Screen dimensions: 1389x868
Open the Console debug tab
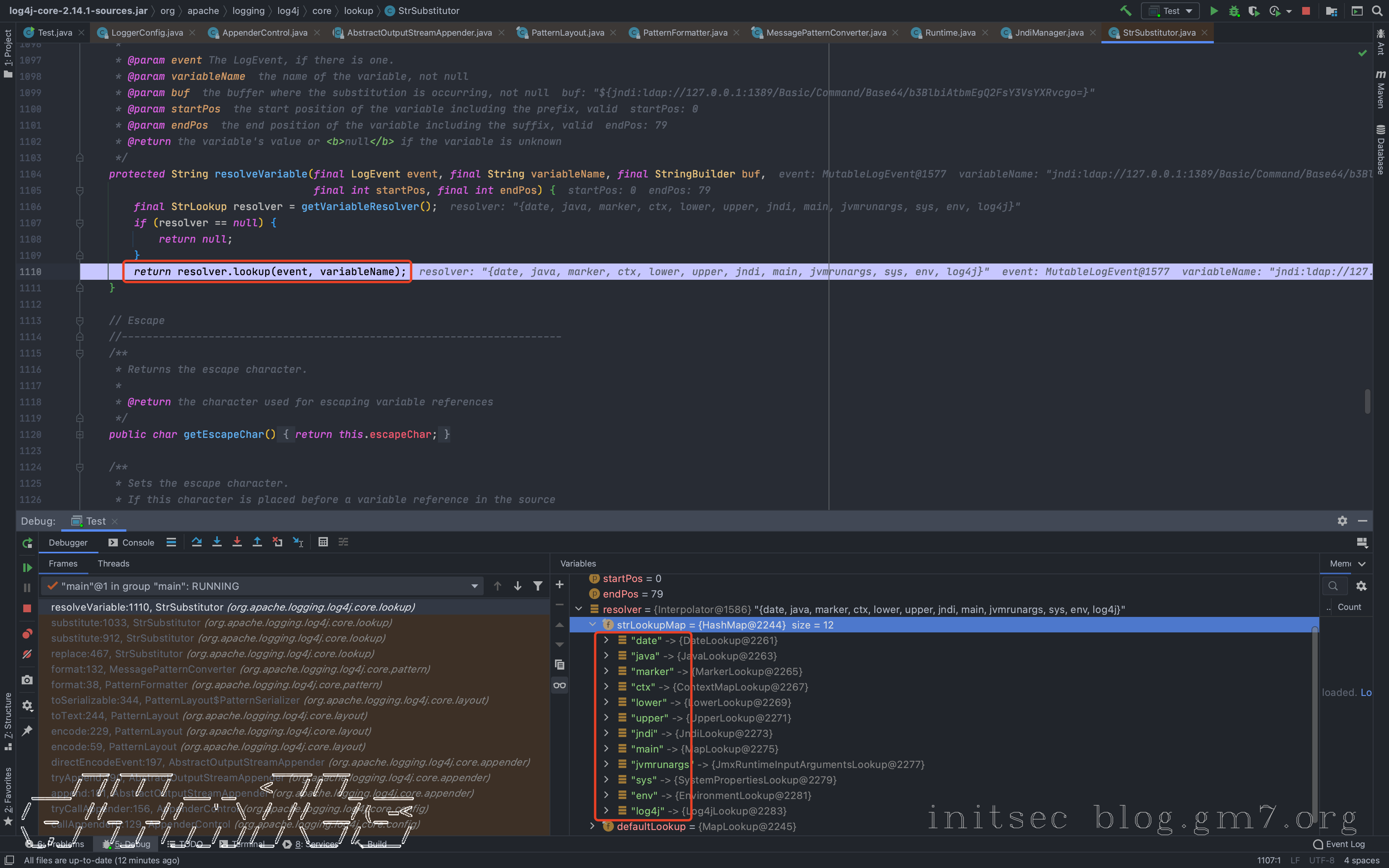pyautogui.click(x=138, y=542)
